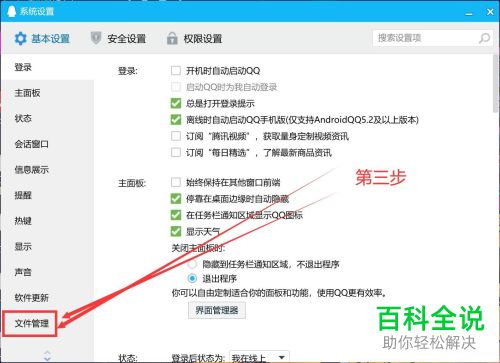
Task: Open 声音 settings in sidebar
Action: coord(47,272)
